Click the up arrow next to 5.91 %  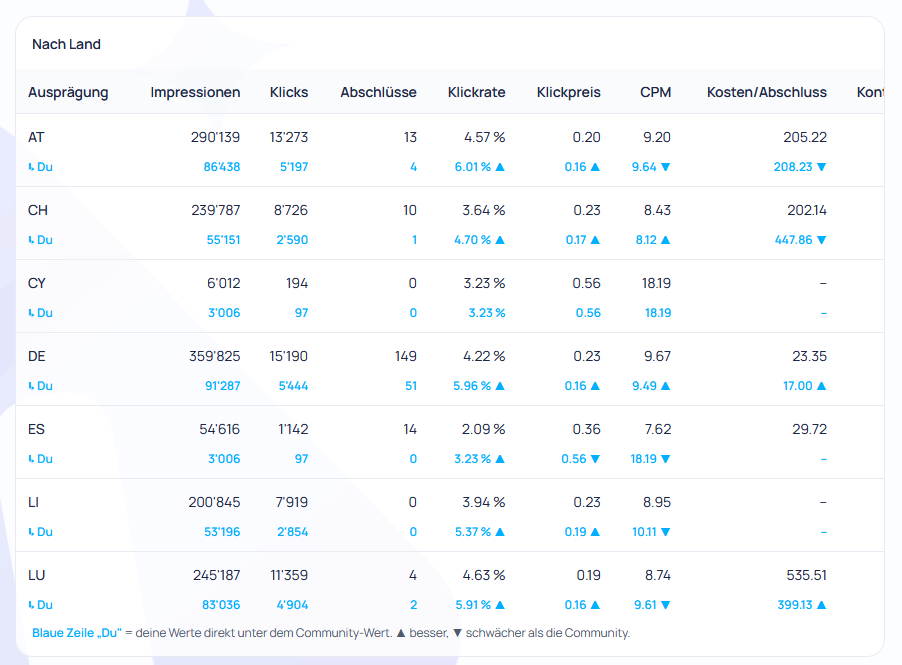pos(500,605)
